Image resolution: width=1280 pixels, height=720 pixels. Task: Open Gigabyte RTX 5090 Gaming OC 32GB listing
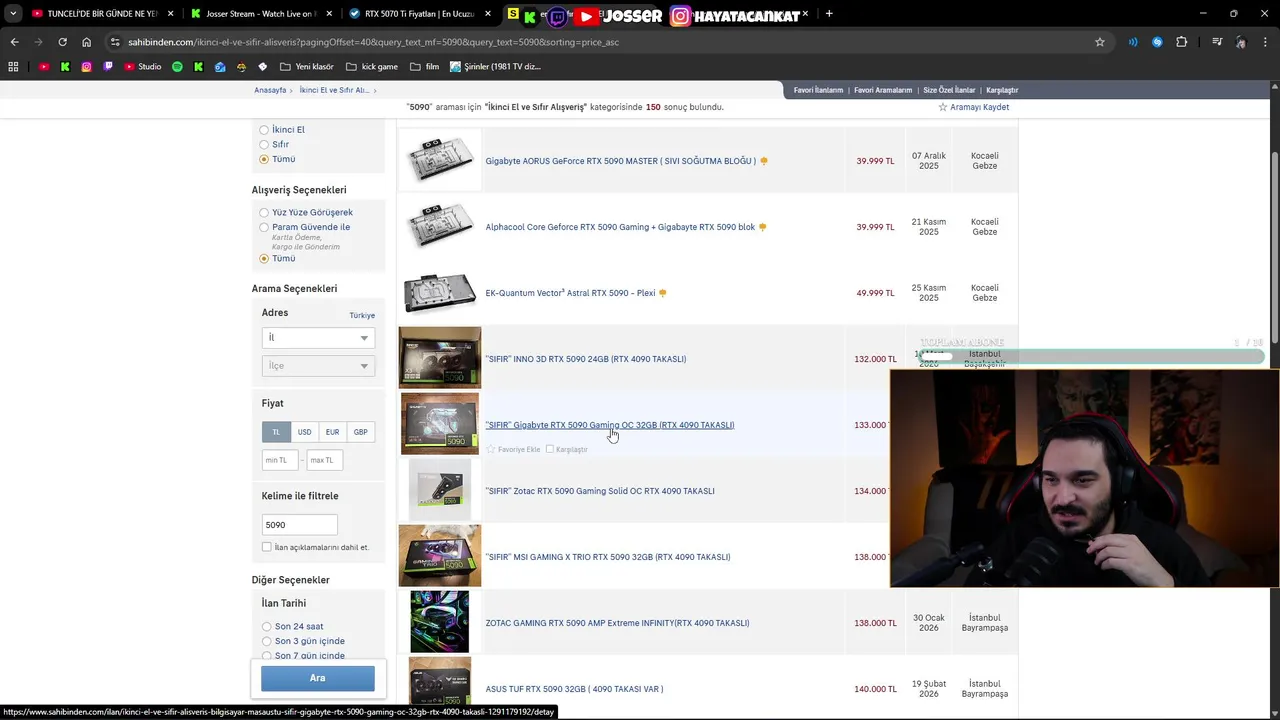tap(610, 425)
